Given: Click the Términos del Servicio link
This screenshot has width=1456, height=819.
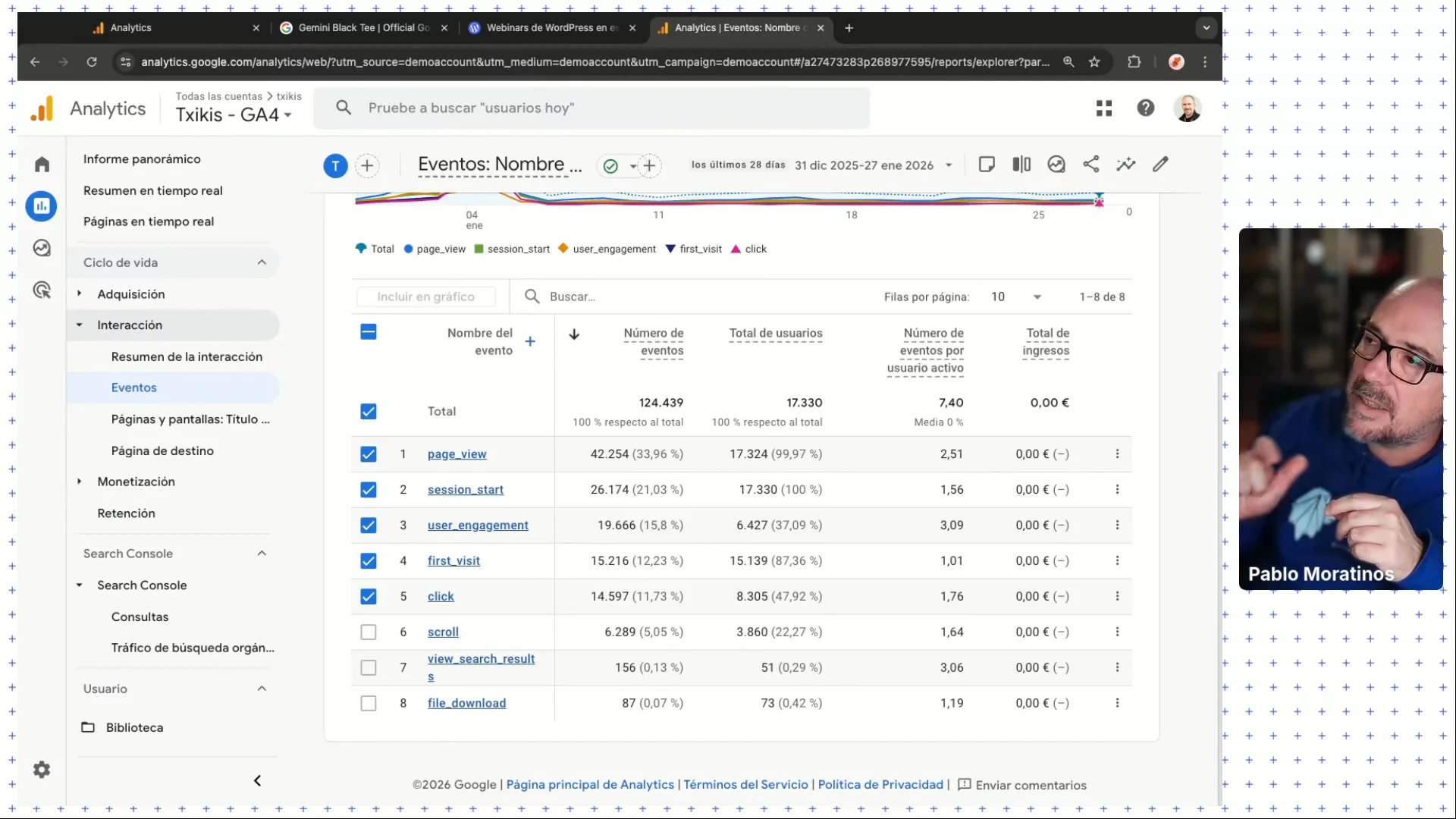Looking at the screenshot, I should pos(745,785).
